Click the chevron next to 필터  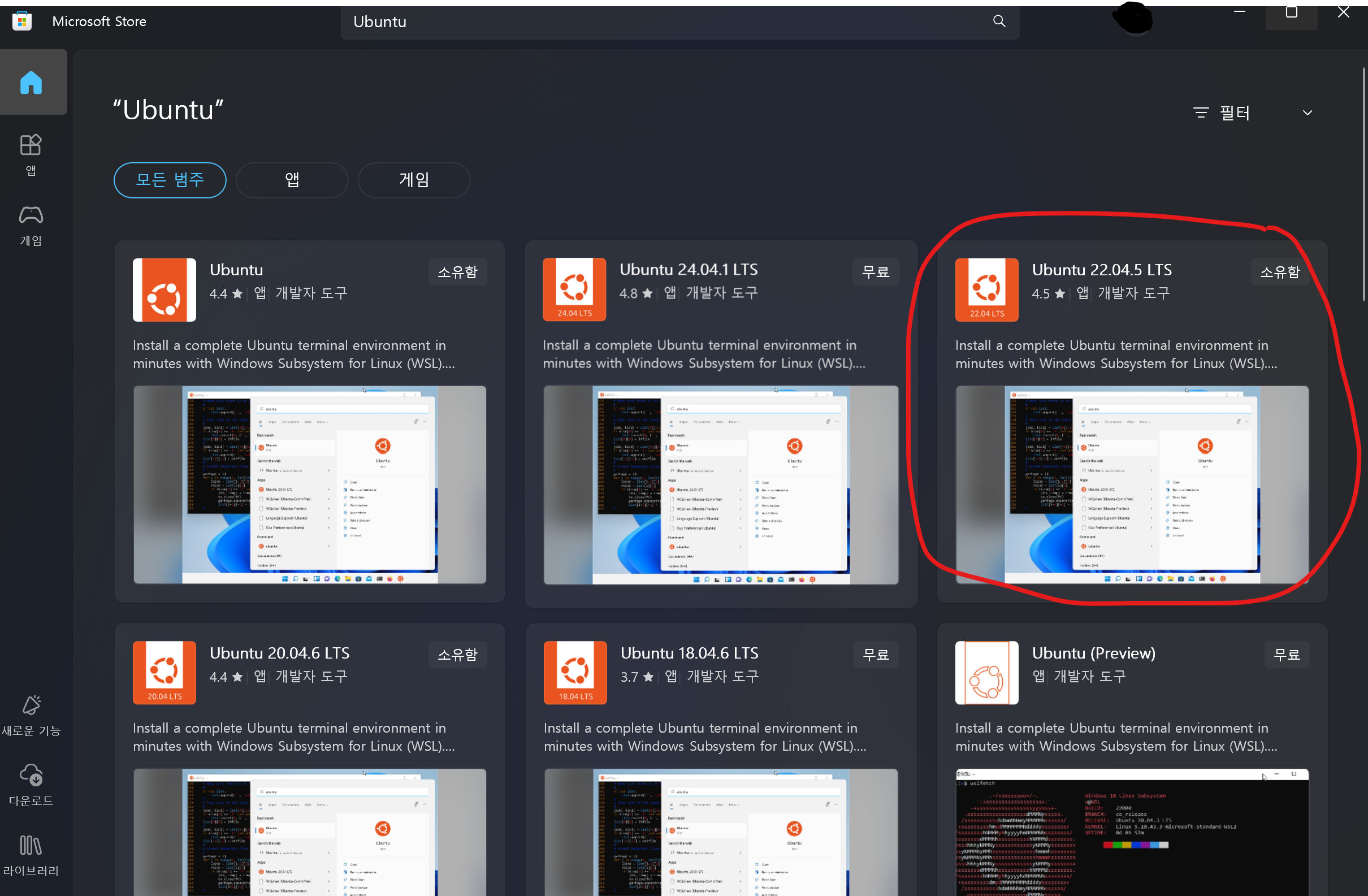point(1307,112)
